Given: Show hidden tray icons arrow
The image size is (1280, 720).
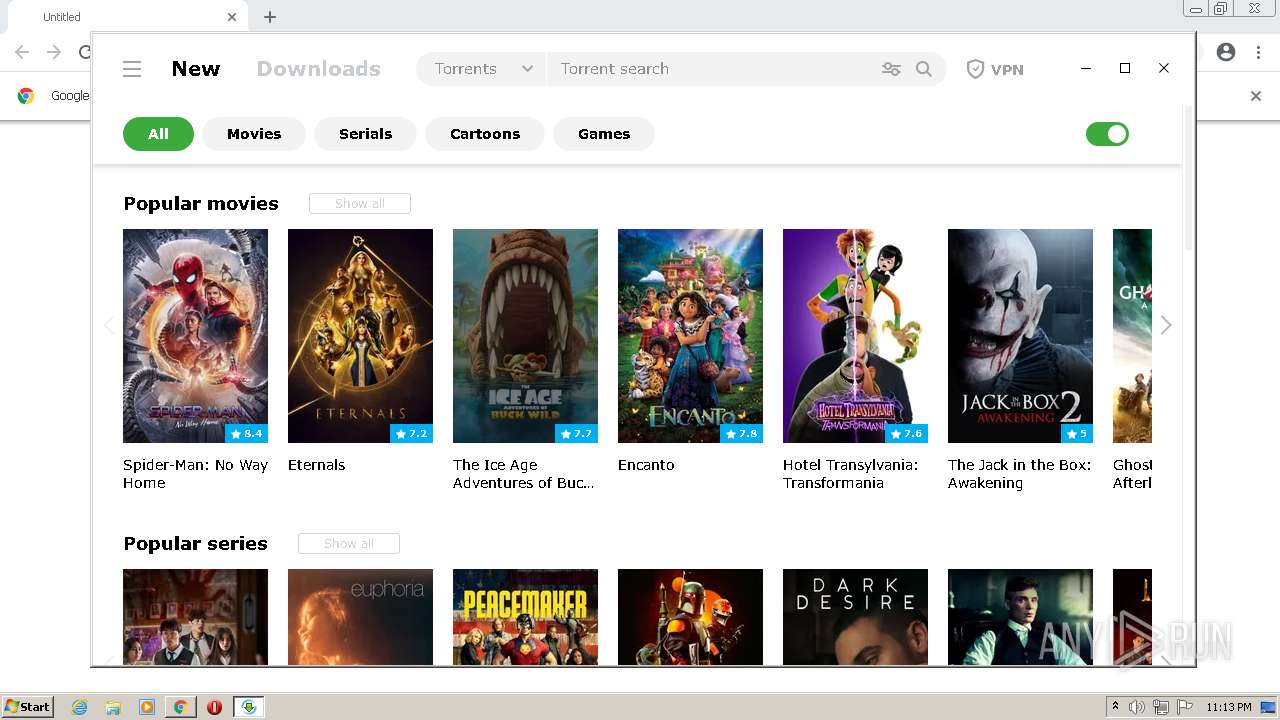Looking at the screenshot, I should [x=1115, y=707].
